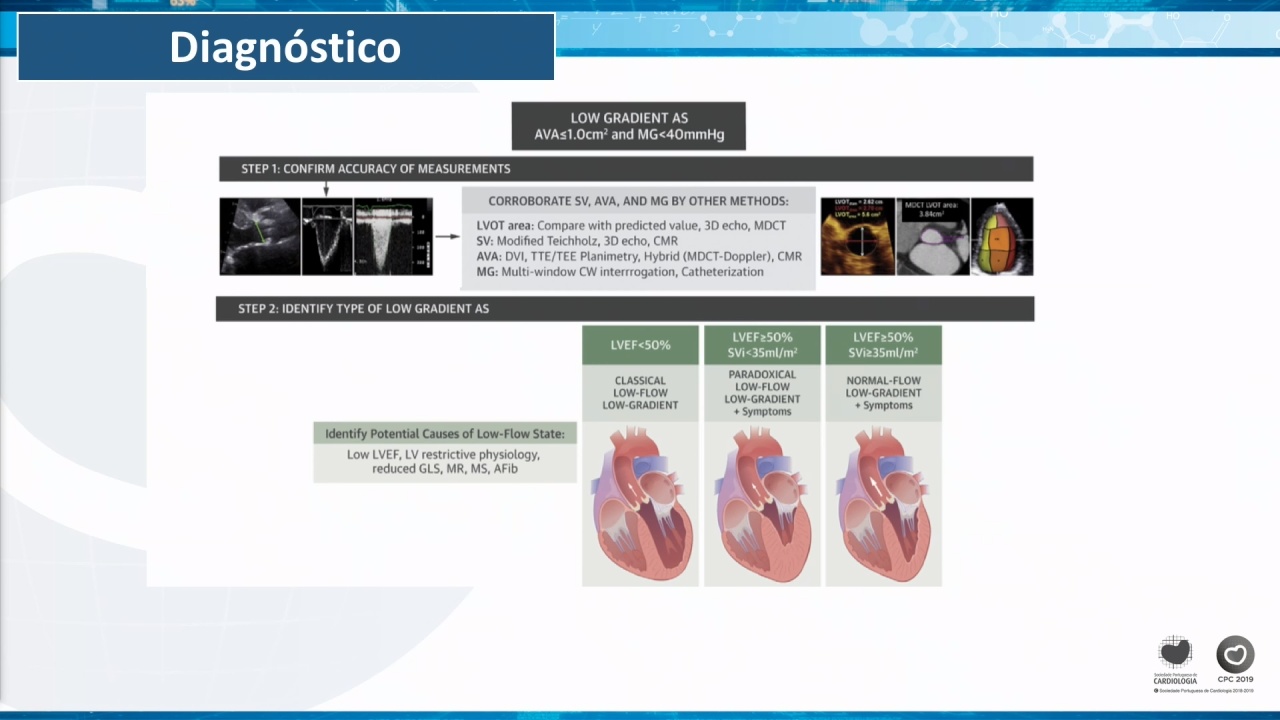The image size is (1280, 720).
Task: Select the "LVOT area: Compare with predicted value" line
Action: (x=631, y=226)
